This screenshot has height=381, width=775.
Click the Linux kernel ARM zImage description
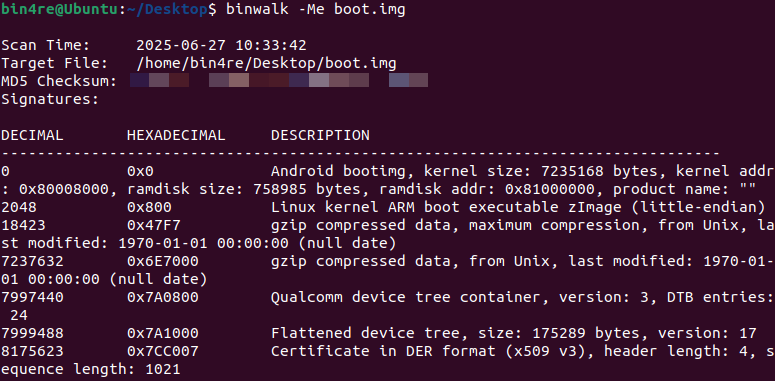[514, 207]
